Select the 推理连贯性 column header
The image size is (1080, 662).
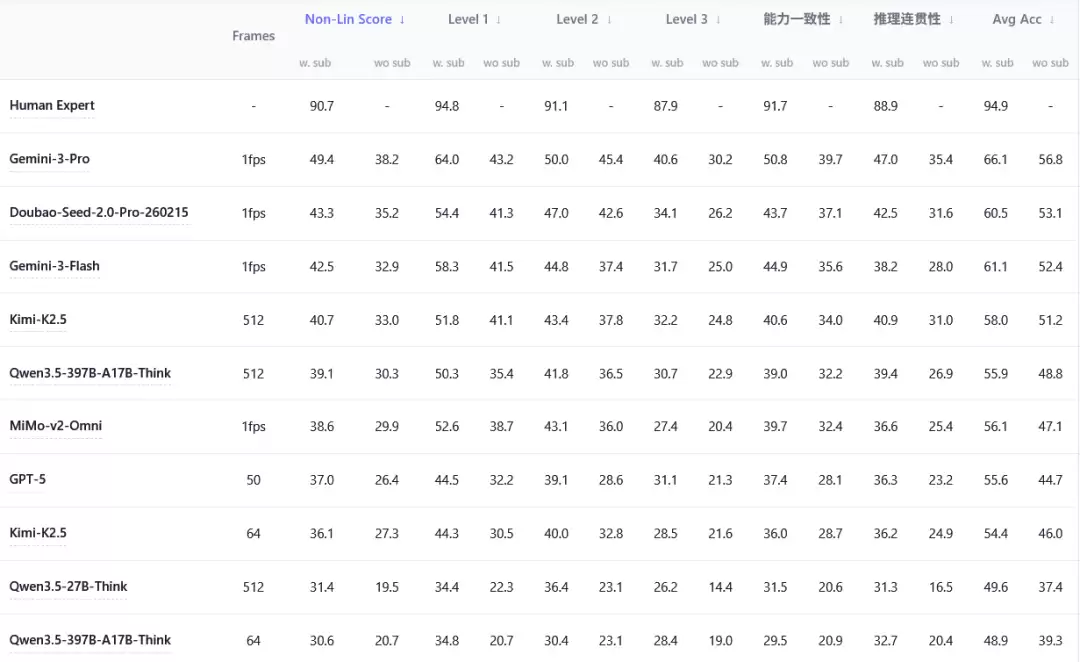[907, 19]
